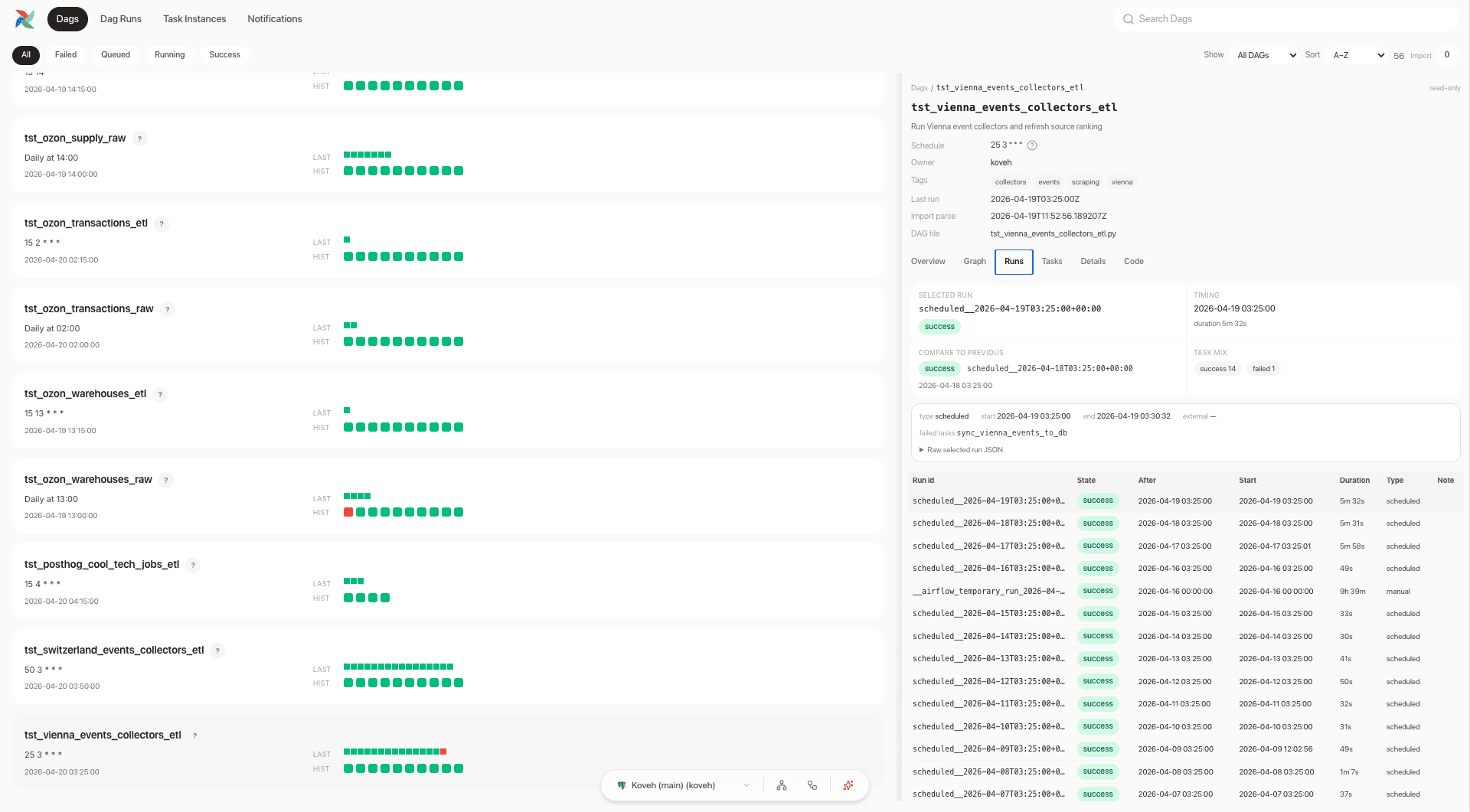Expand the Raw selected run JSON section
This screenshot has height=812, width=1470.
(x=962, y=450)
